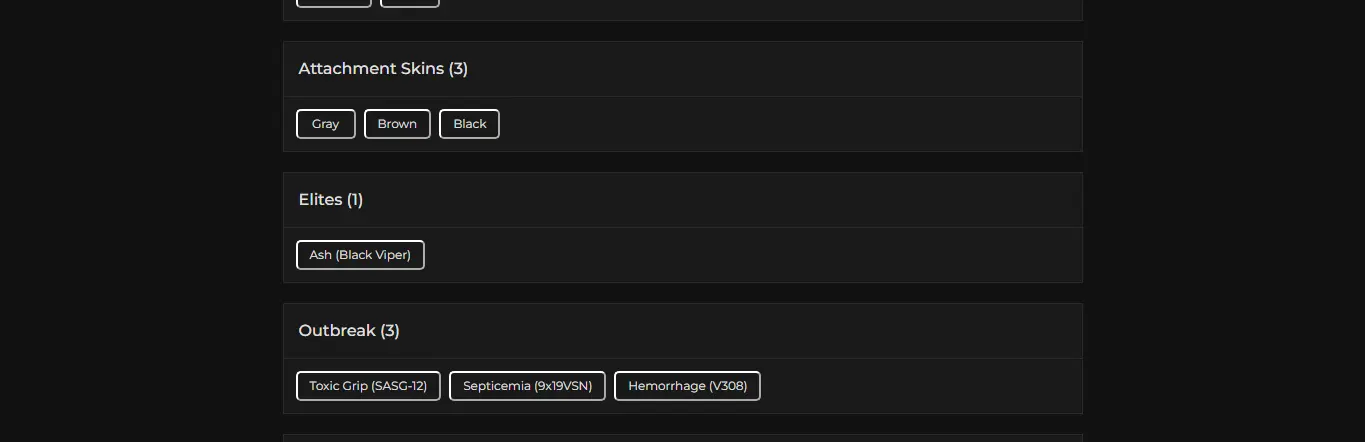The height and width of the screenshot is (442, 1365).
Task: Collapse the Attachment Skins (3) section header
Action: pos(383,69)
